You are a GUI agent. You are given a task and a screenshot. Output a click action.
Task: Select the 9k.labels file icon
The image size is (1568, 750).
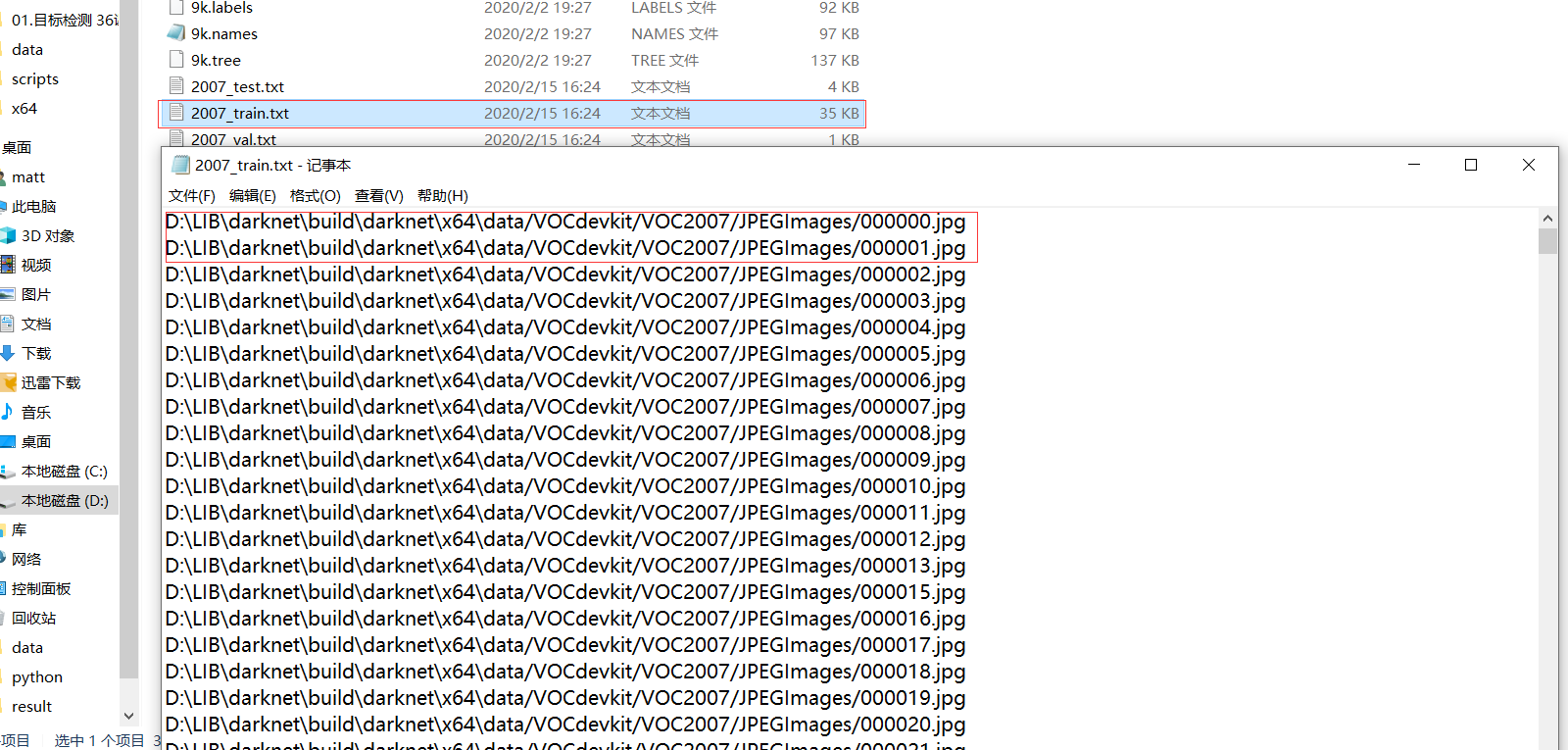tap(176, 7)
